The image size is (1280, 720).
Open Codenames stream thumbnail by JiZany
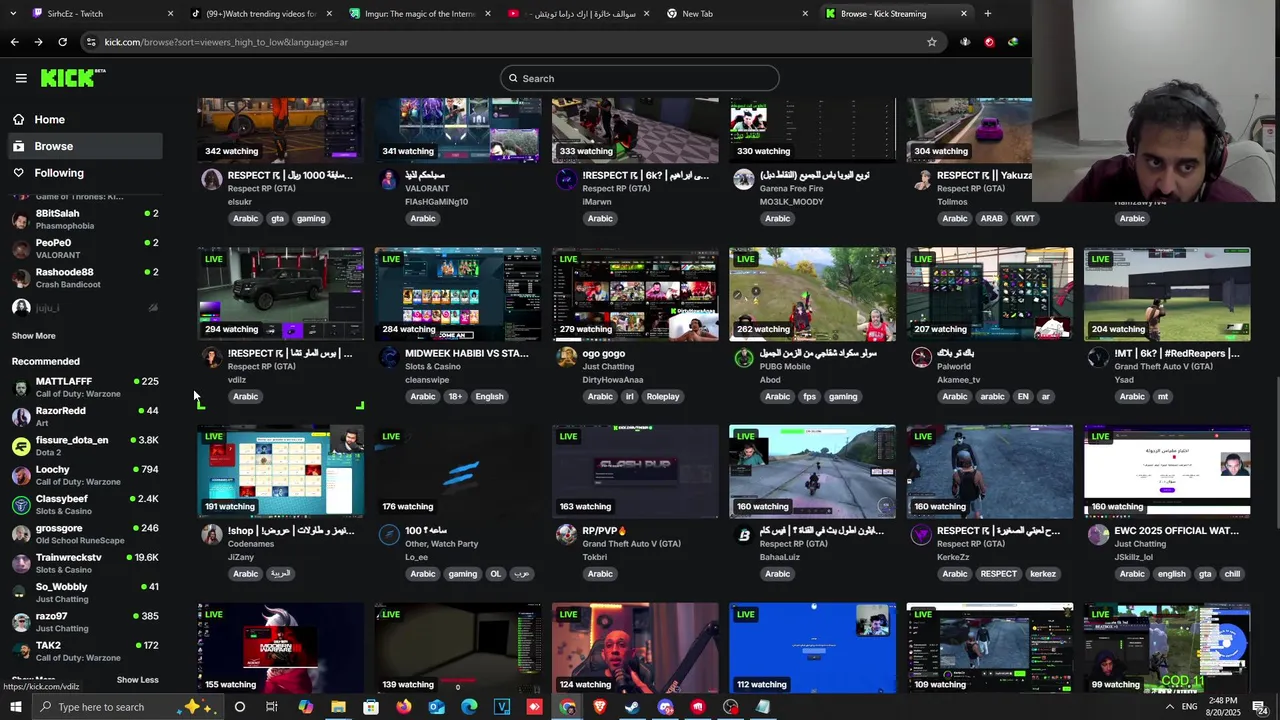click(280, 472)
